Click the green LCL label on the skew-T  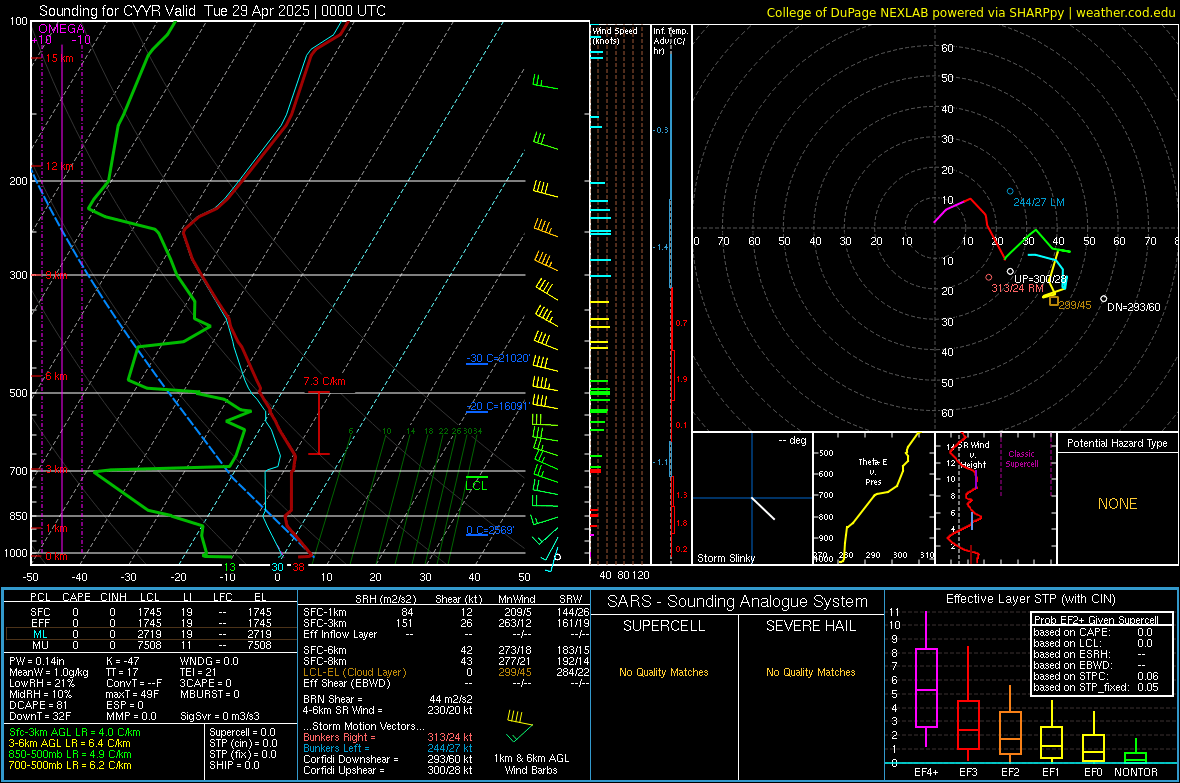tap(476, 486)
